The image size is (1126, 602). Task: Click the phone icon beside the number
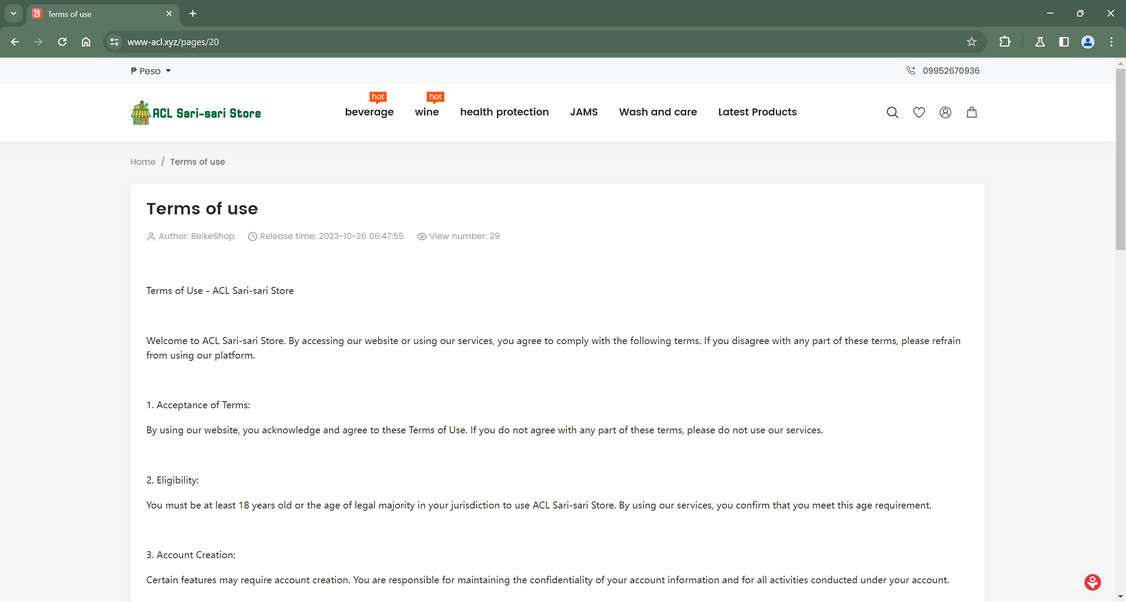pyautogui.click(x=910, y=70)
